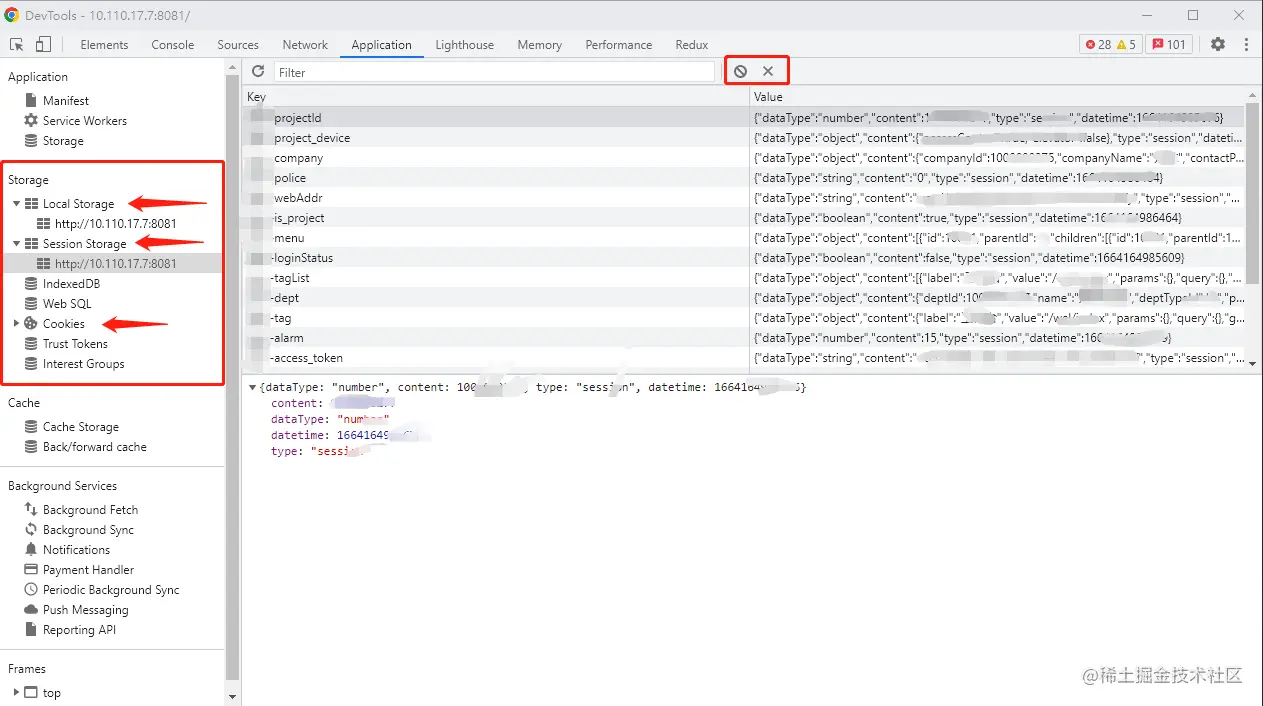Open Trust Tokens item

pyautogui.click(x=75, y=344)
